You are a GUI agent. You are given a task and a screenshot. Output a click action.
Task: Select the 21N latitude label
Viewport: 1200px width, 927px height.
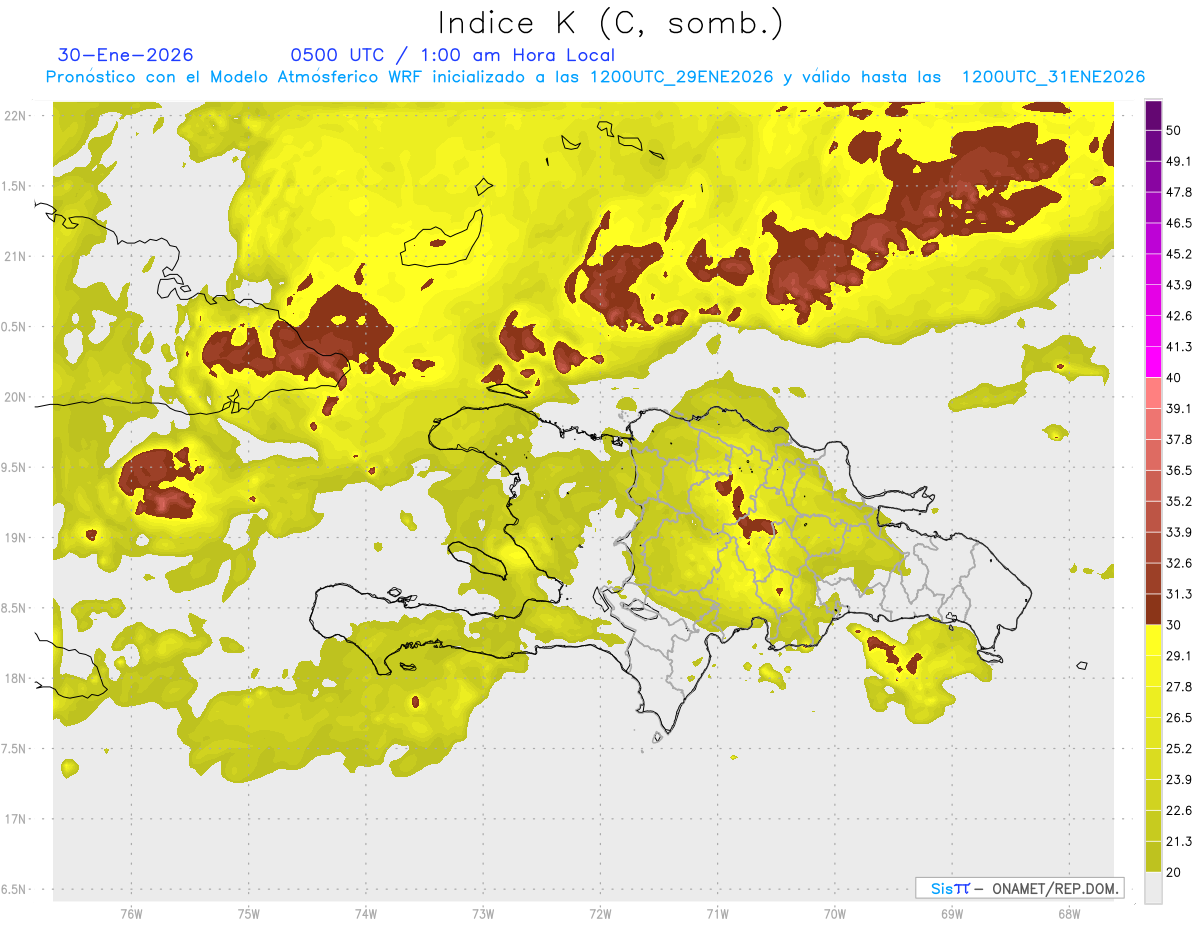(x=15, y=256)
